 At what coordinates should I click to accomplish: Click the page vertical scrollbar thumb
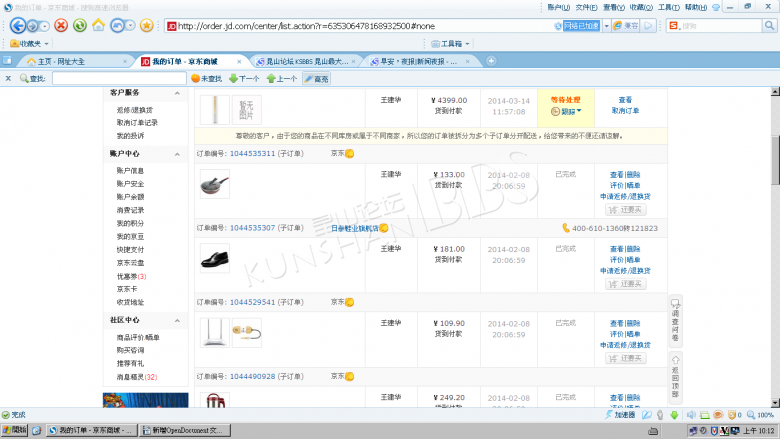[775, 159]
